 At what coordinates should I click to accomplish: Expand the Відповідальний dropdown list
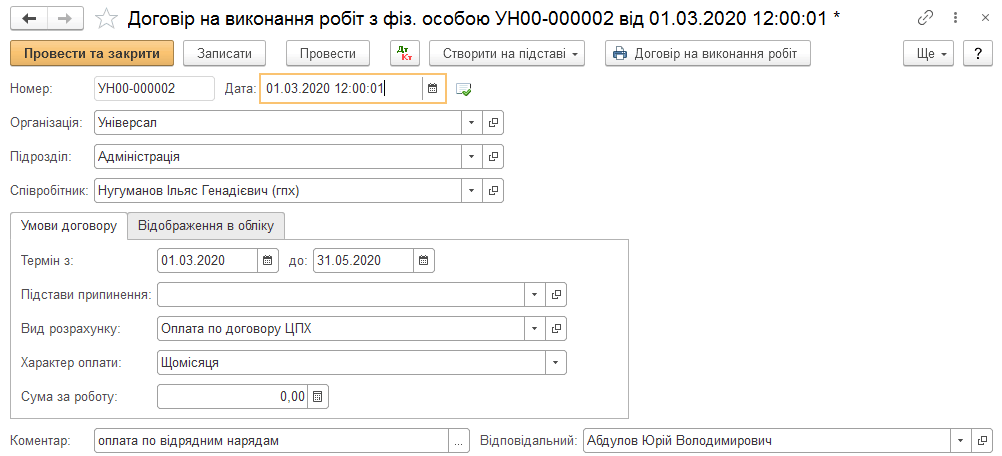tap(960, 441)
